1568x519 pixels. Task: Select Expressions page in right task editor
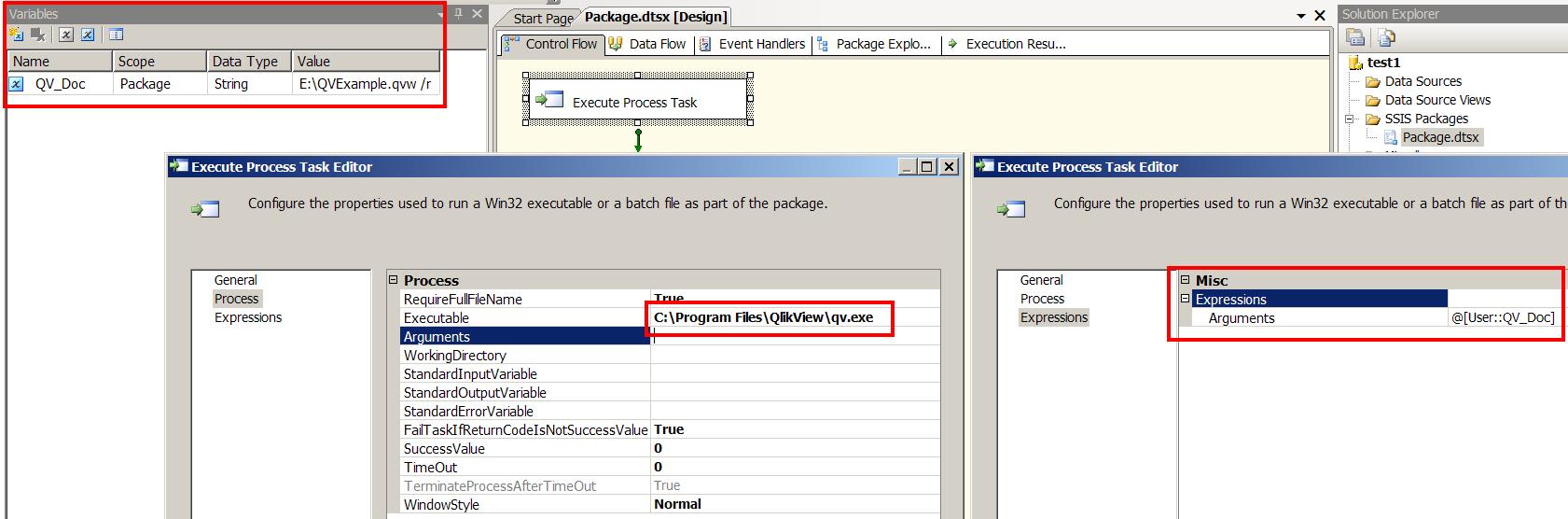point(1054,317)
